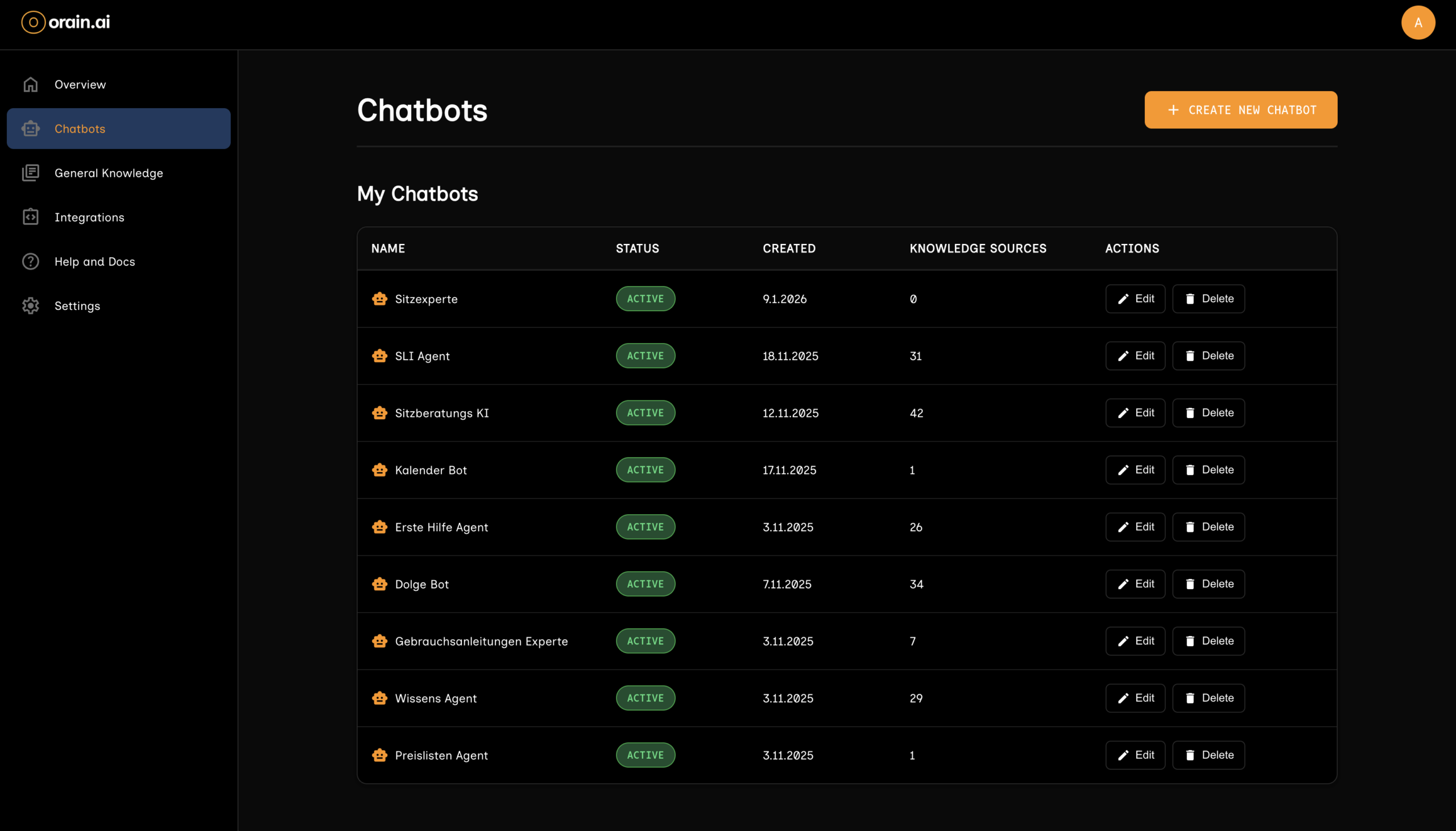Open the Erste Hilfe Agent name
The width and height of the screenshot is (1456, 831).
pos(441,527)
